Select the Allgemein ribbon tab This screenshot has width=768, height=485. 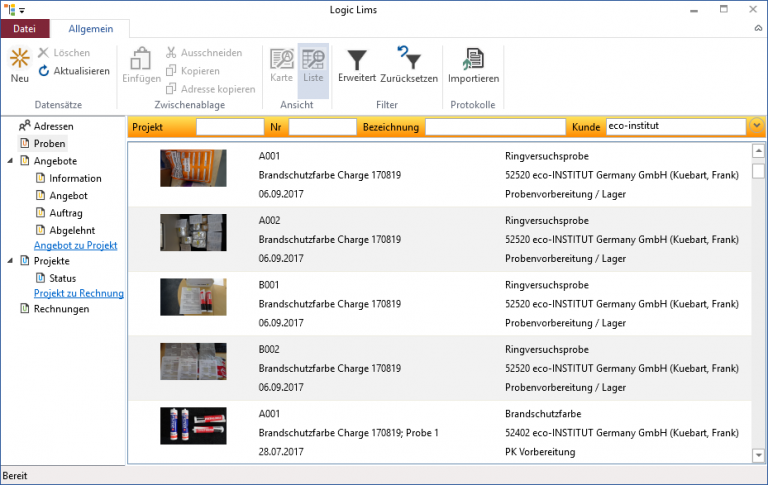point(90,29)
